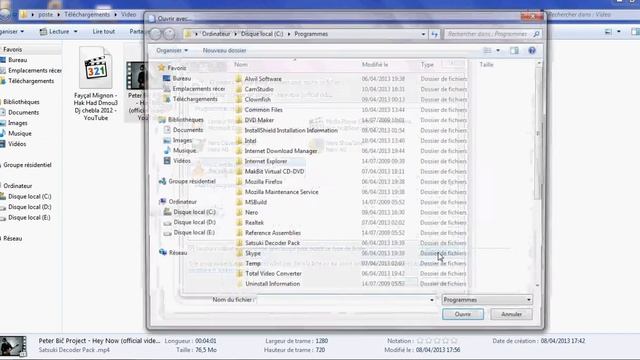
Task: Go back using dialog back arrow
Action: pos(155,34)
